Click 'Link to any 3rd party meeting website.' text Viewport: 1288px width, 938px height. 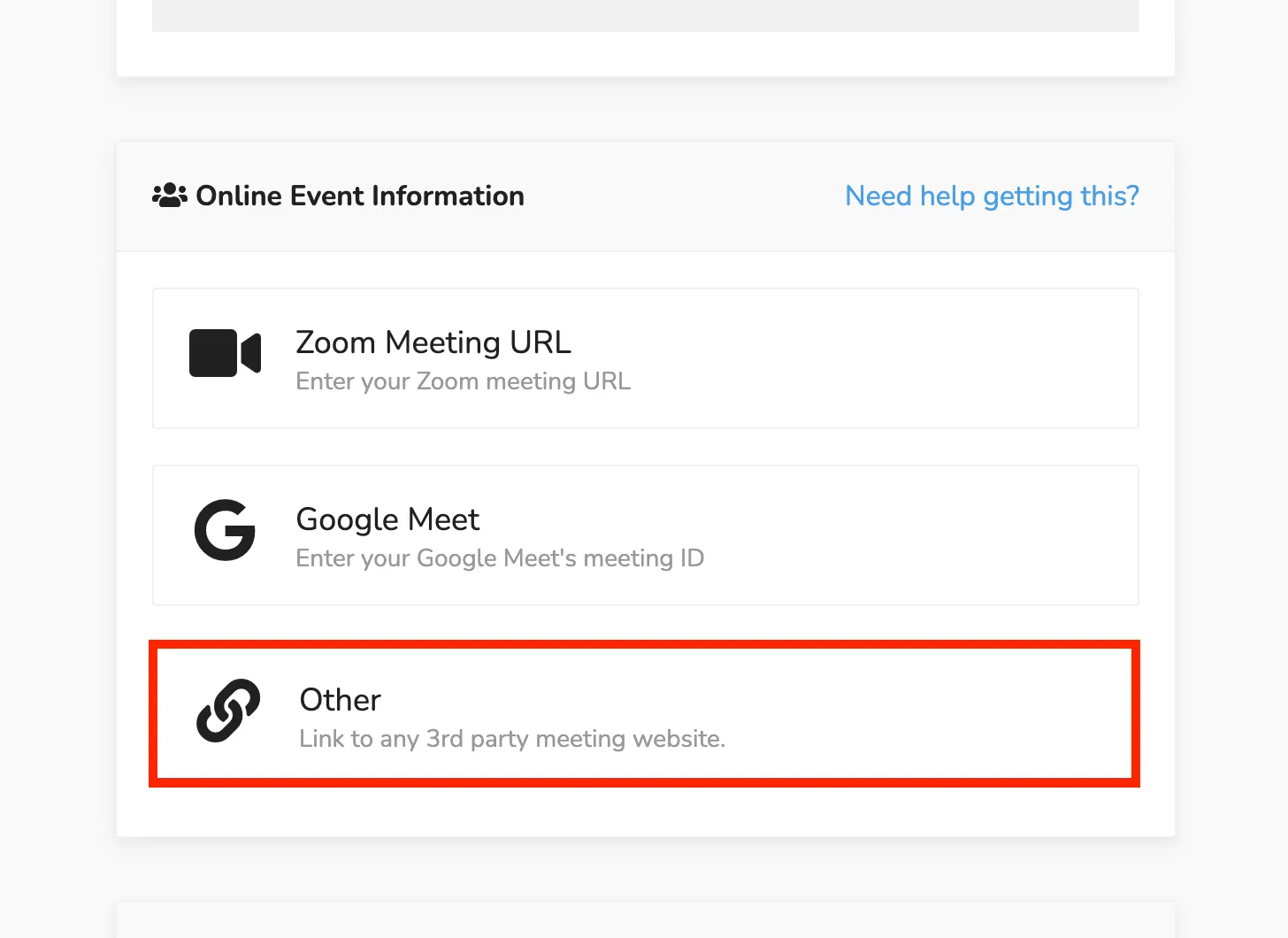tap(512, 739)
